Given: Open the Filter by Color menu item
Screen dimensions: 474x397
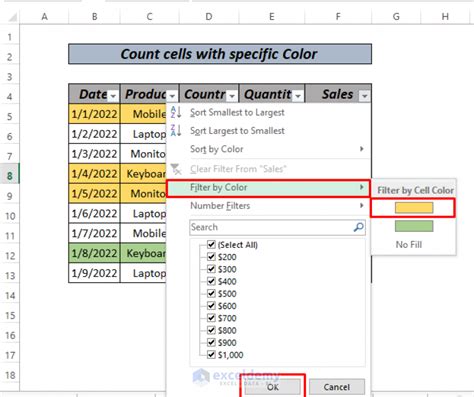Looking at the screenshot, I should 268,188.
